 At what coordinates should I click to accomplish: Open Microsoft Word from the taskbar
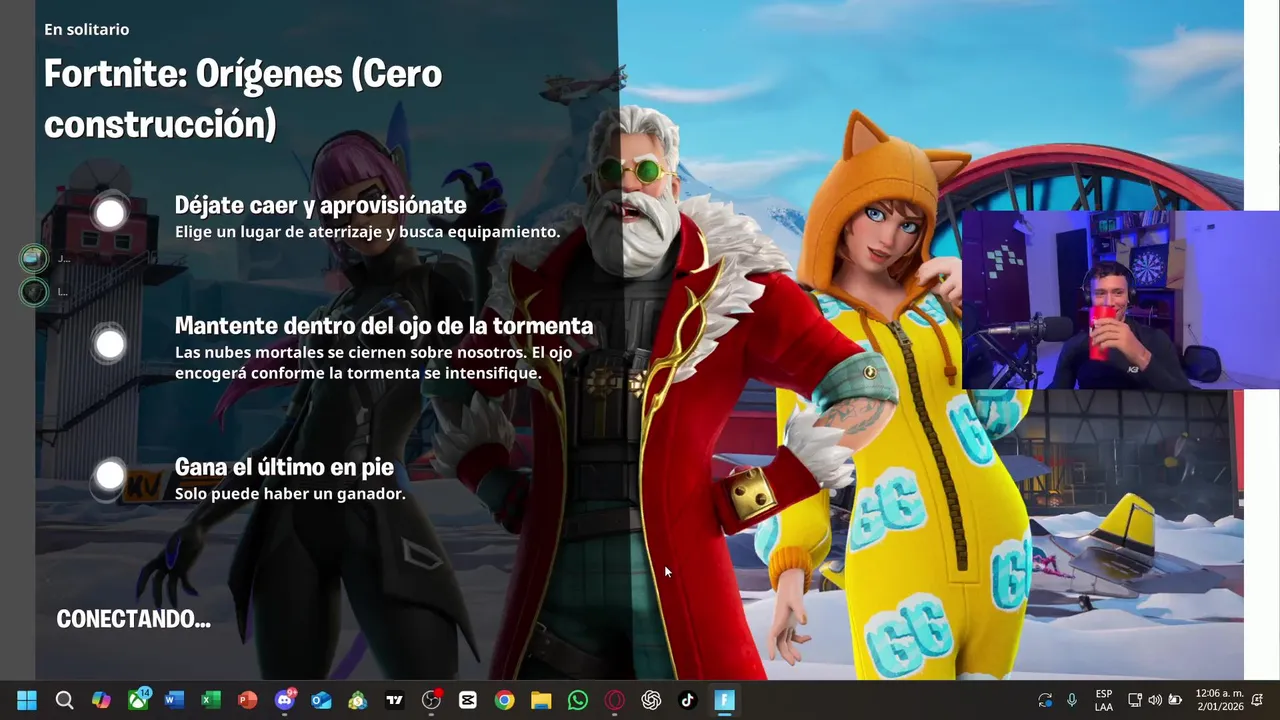(x=174, y=700)
